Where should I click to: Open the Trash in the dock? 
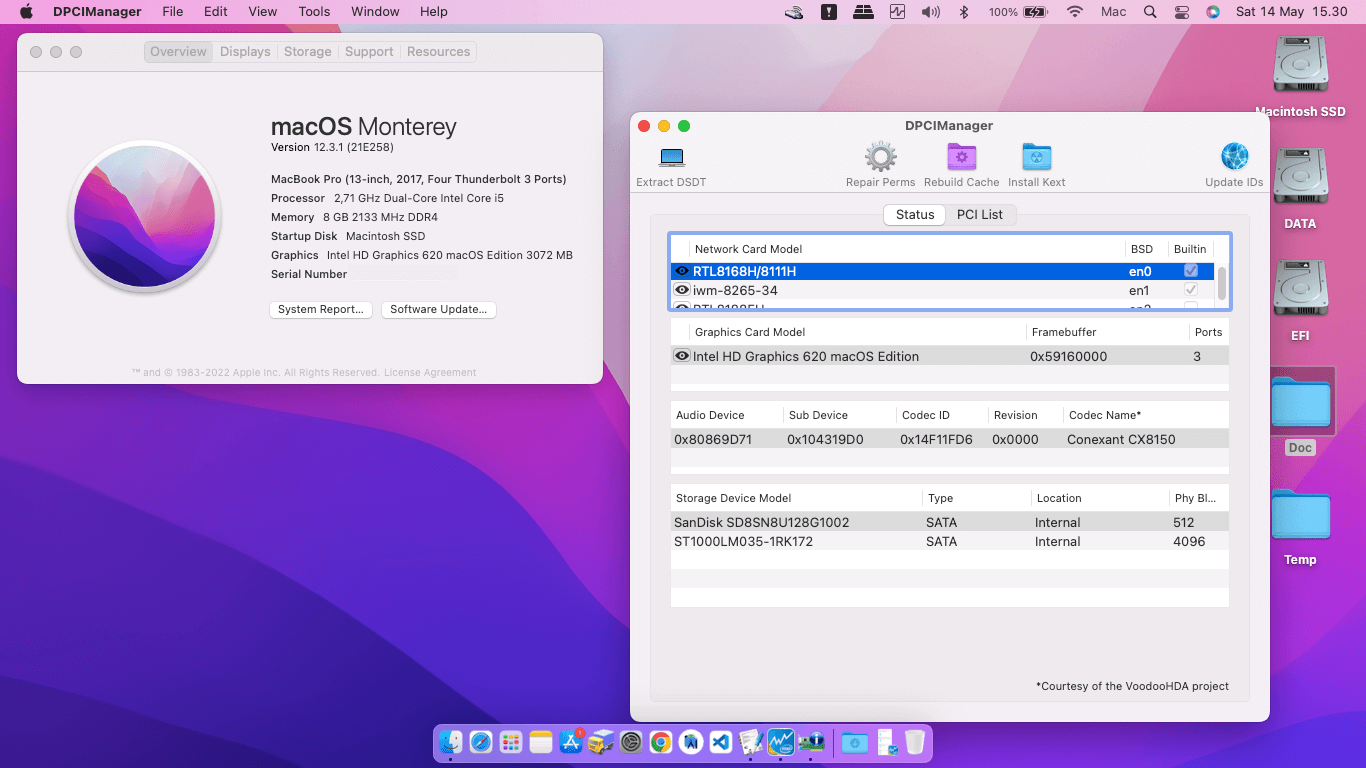pyautogui.click(x=914, y=742)
